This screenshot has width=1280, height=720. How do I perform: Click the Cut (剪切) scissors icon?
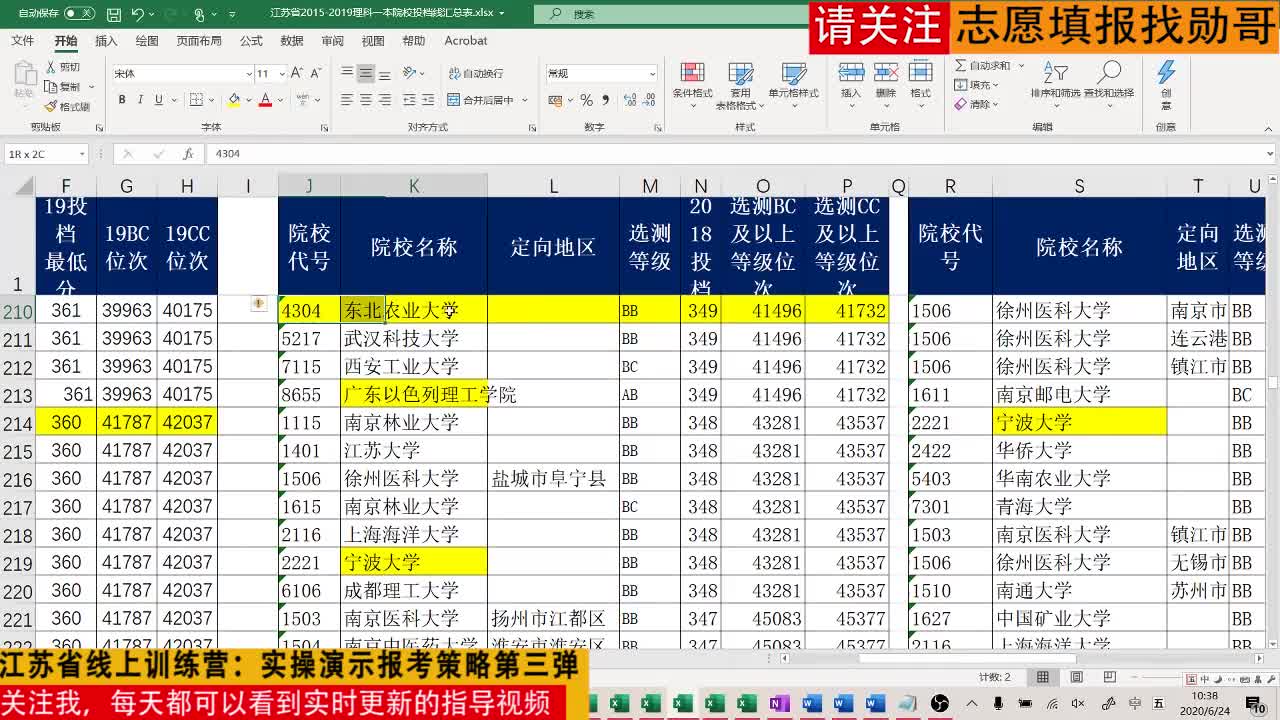point(52,67)
